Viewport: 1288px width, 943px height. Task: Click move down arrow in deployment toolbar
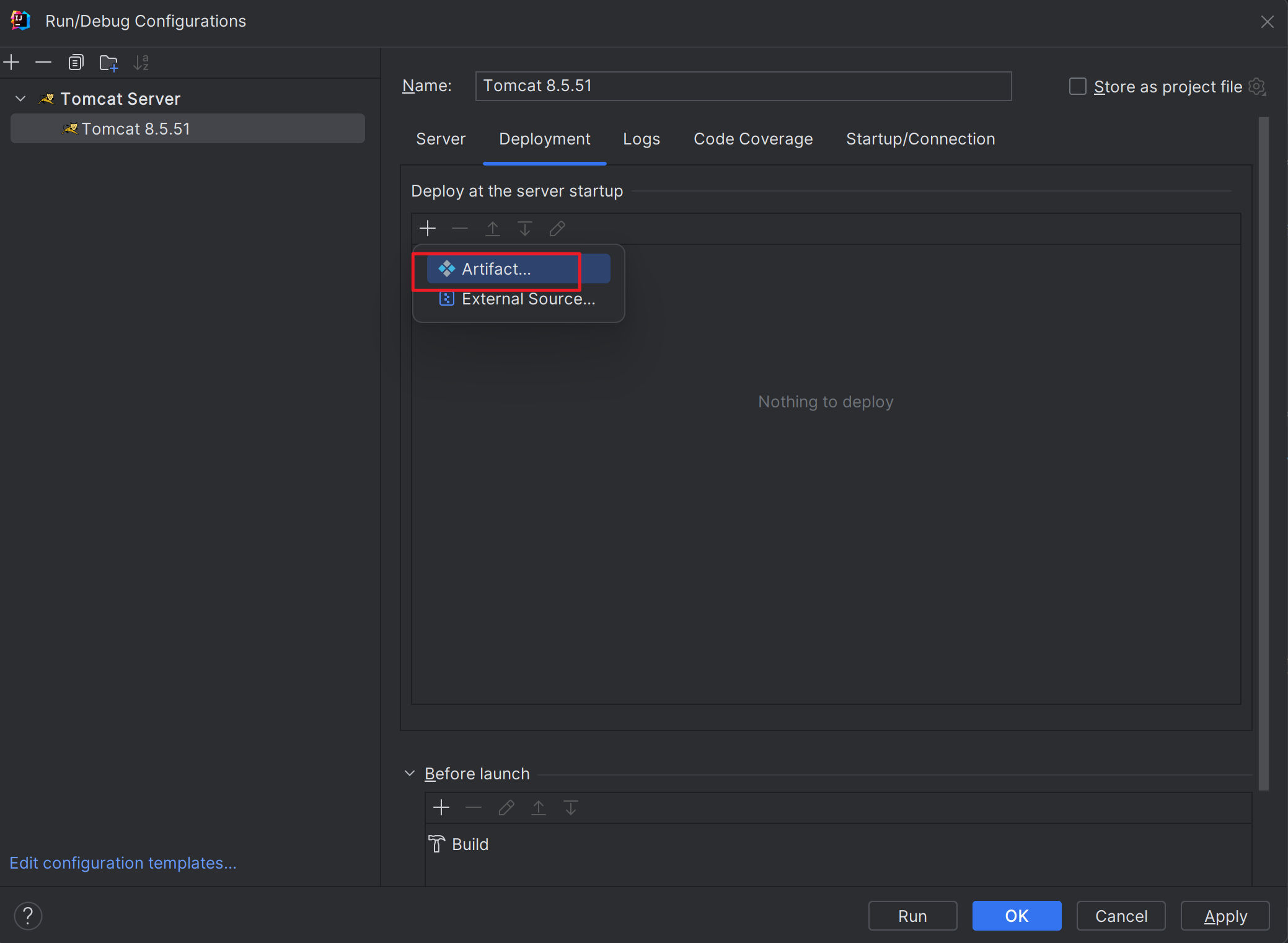tap(525, 229)
